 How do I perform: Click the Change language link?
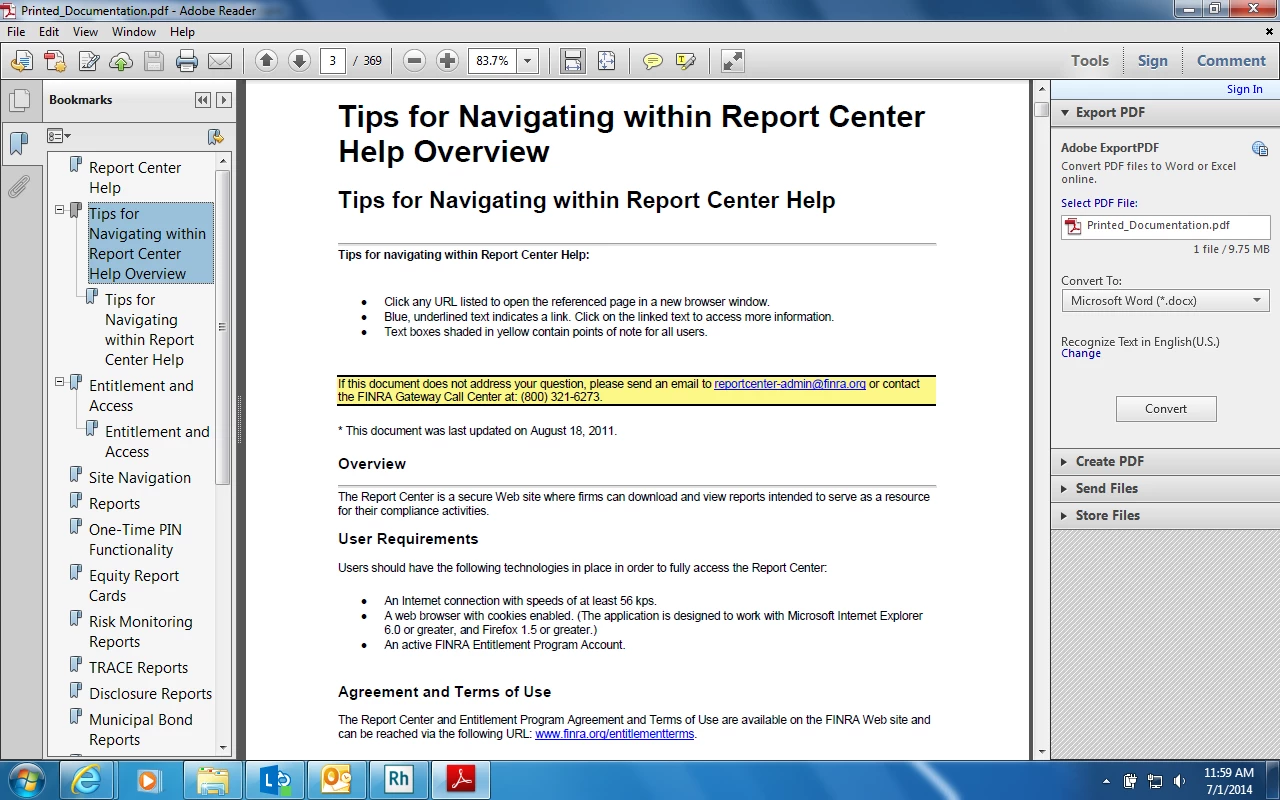(1081, 354)
